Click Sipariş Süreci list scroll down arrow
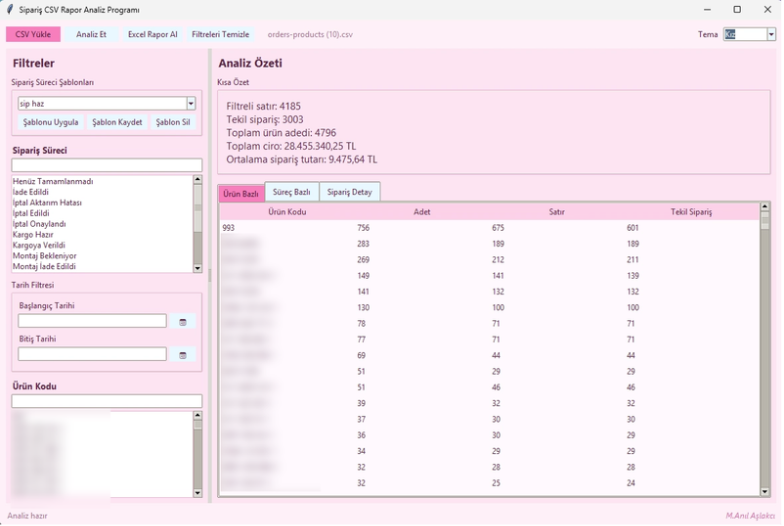The height and width of the screenshot is (526, 784). tap(198, 268)
